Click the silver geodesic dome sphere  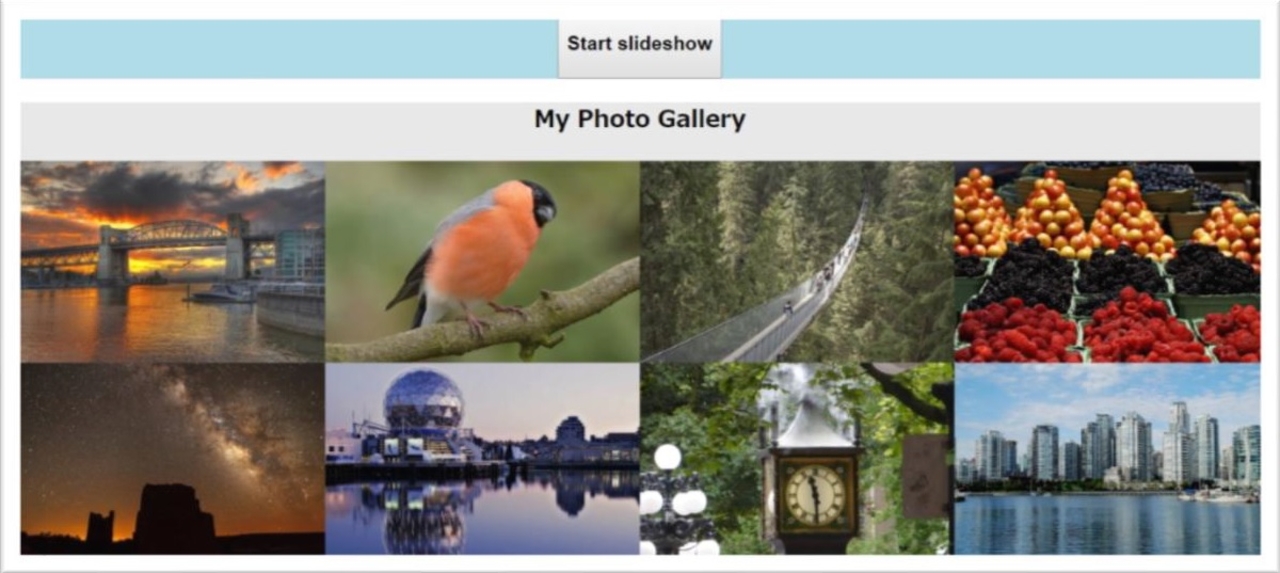click(x=423, y=400)
